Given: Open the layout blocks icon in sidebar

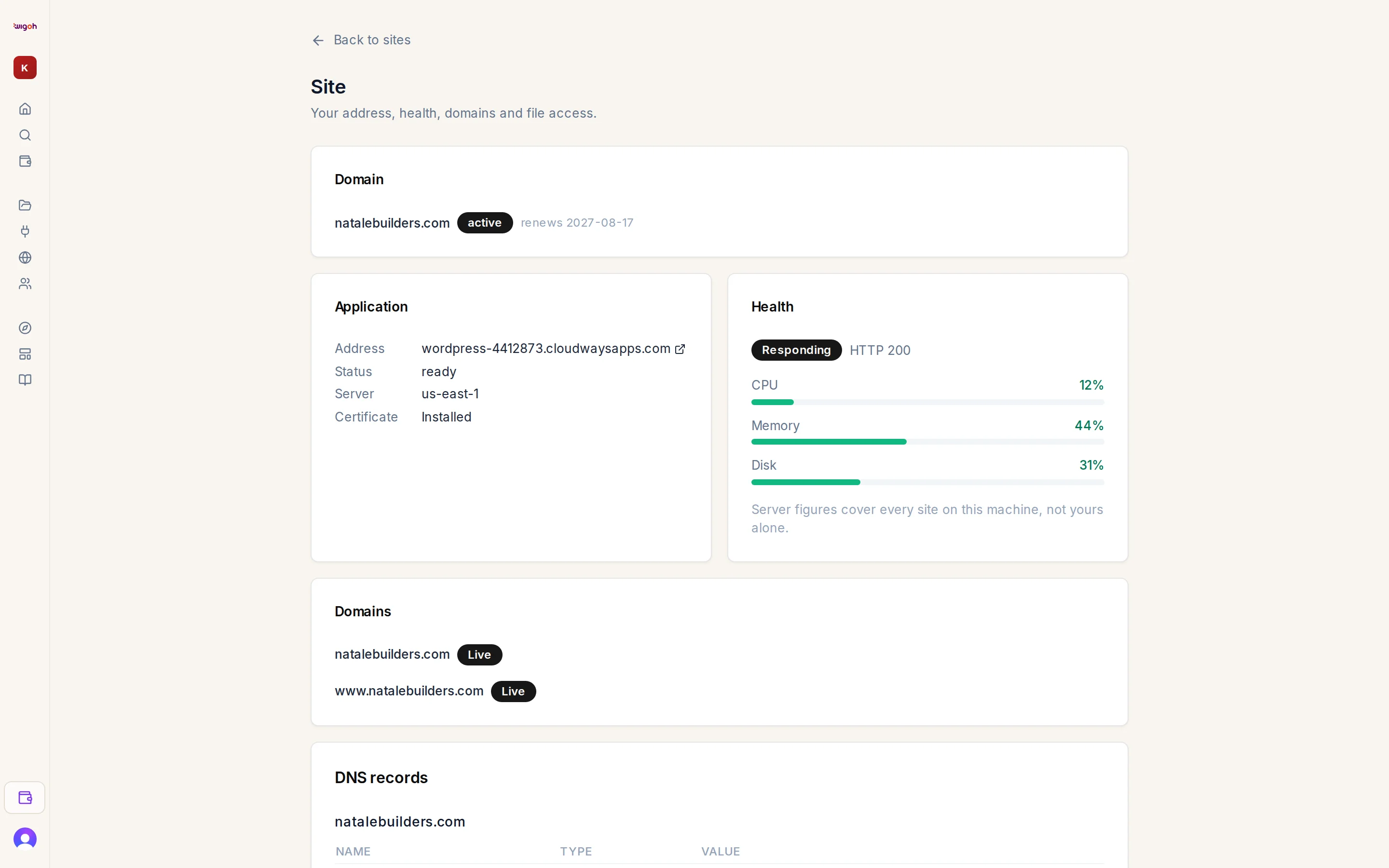Looking at the screenshot, I should click(x=25, y=354).
